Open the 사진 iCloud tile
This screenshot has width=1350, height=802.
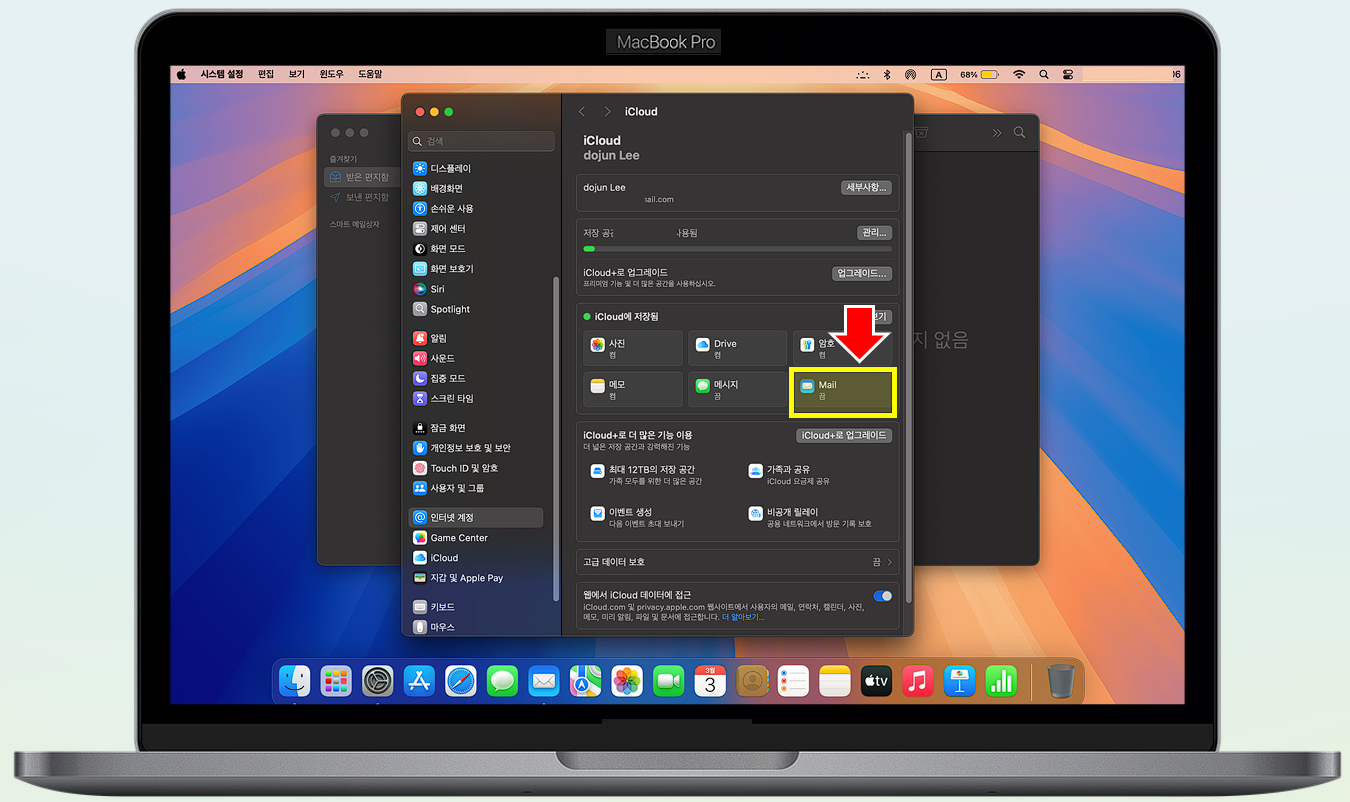click(633, 348)
